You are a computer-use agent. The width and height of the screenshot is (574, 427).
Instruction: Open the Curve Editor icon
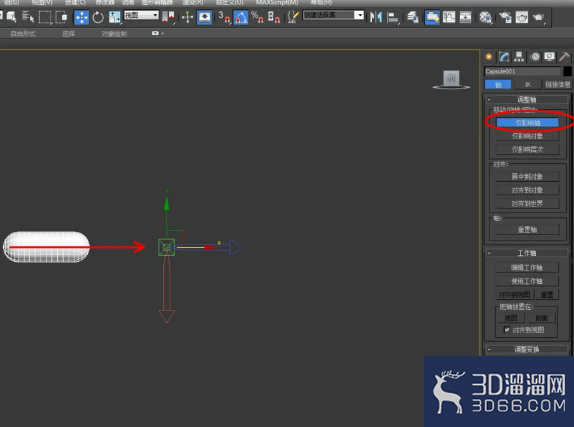tap(449, 17)
